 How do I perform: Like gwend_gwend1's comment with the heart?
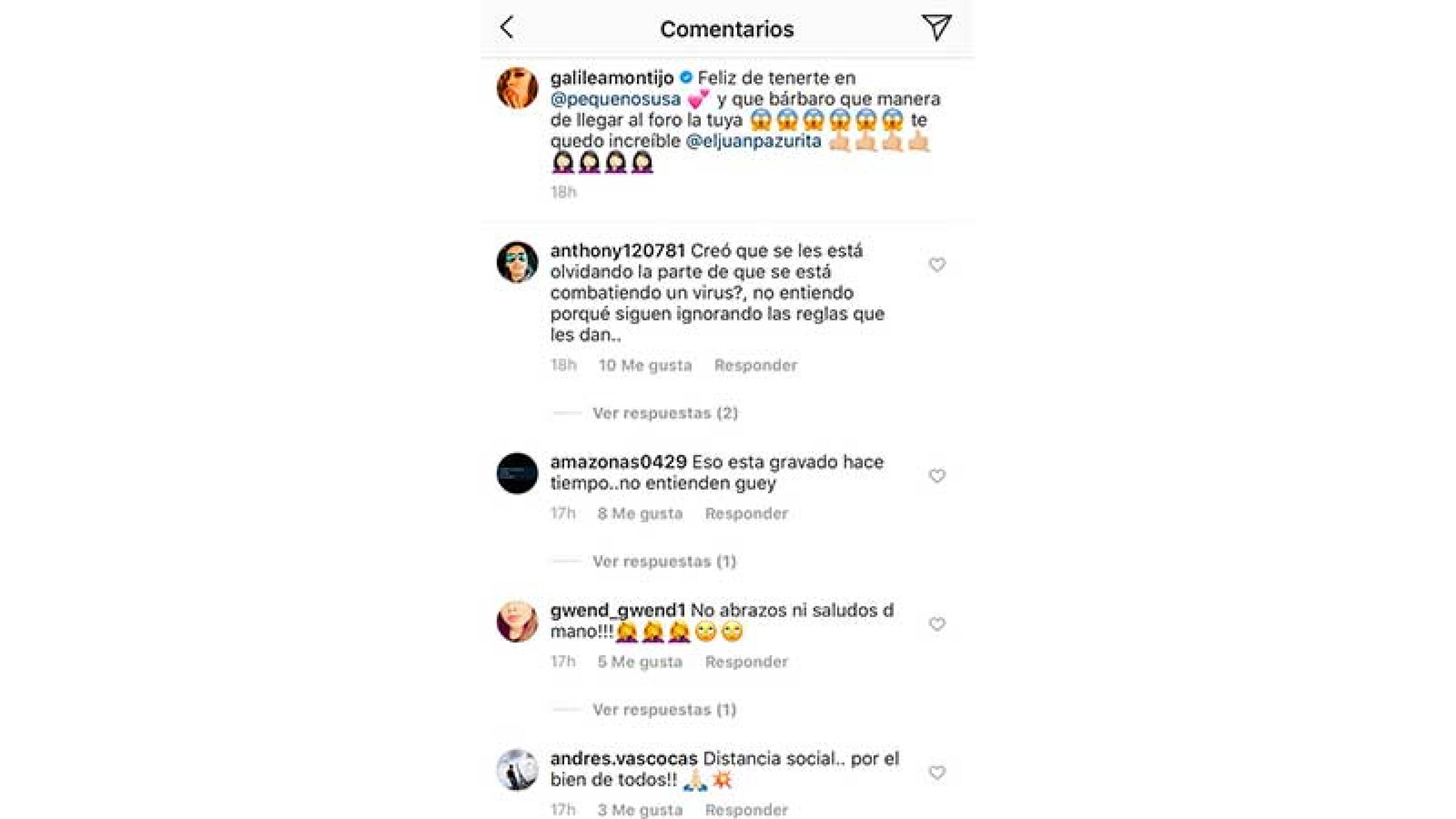937,624
